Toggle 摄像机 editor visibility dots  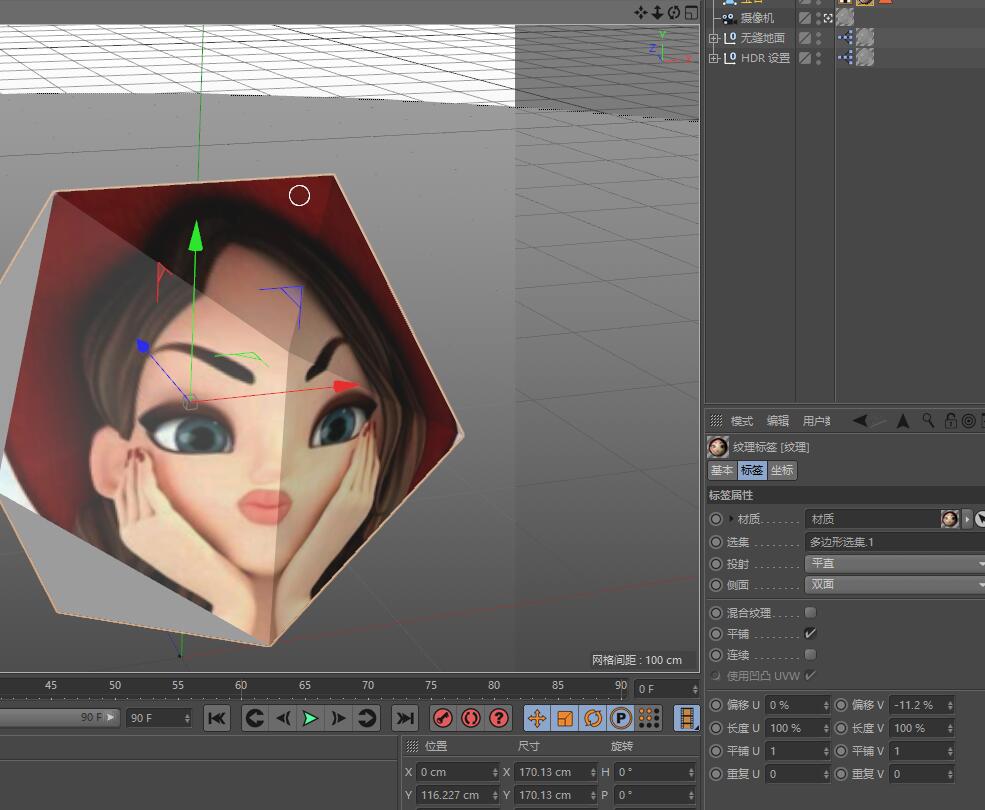819,18
